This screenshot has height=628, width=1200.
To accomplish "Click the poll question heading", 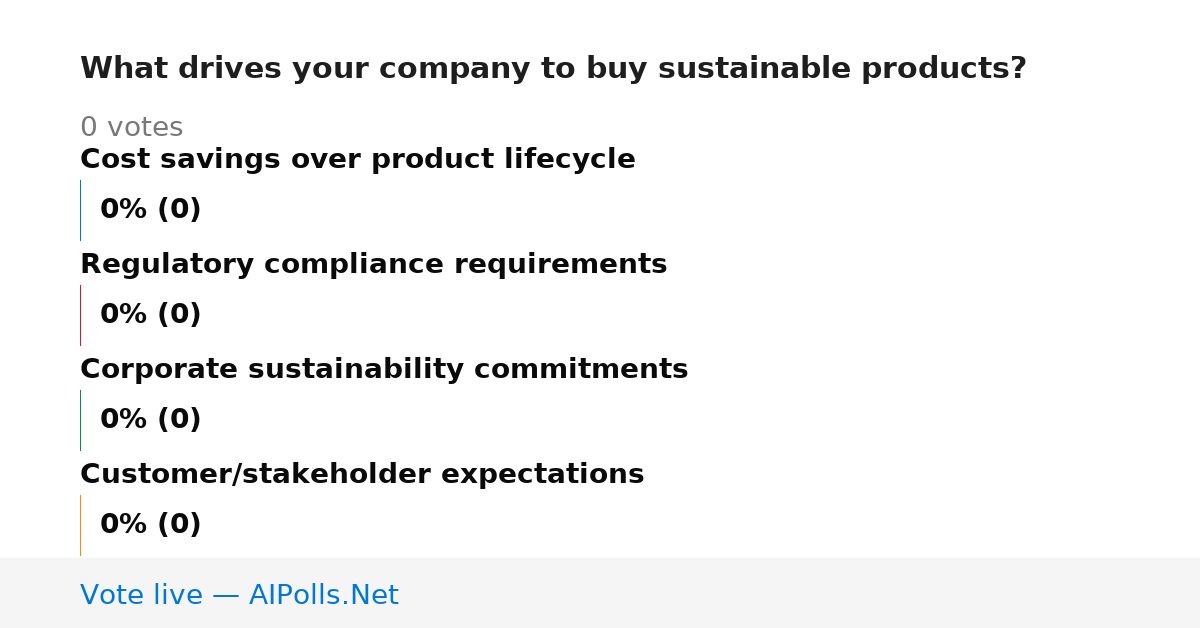I will pyautogui.click(x=553, y=69).
